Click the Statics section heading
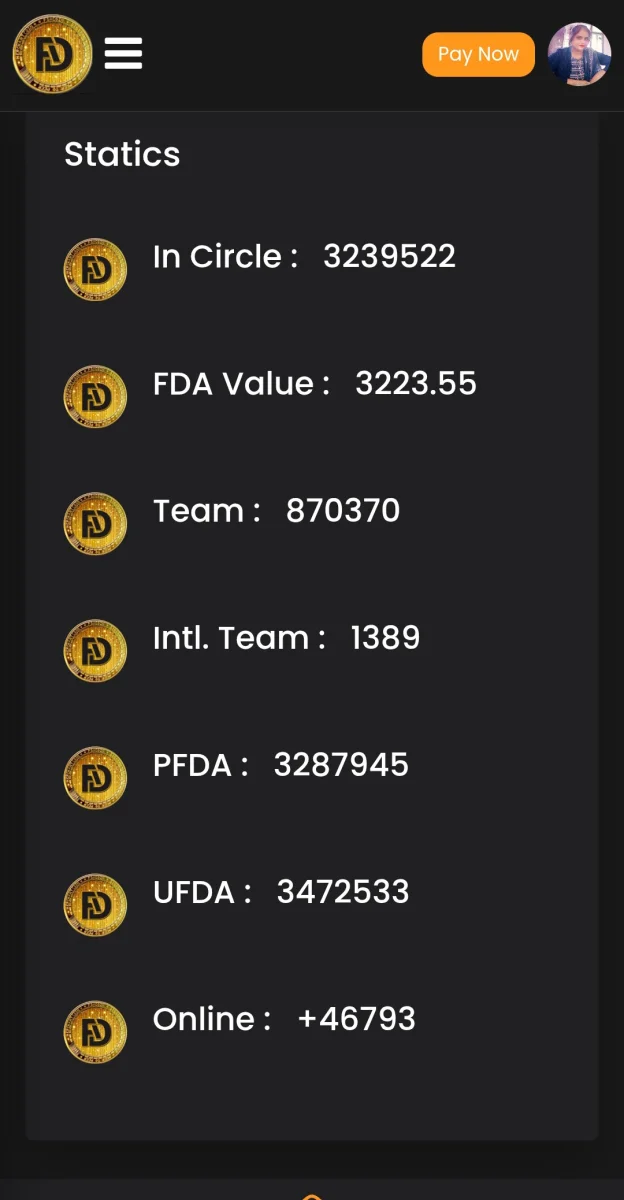The width and height of the screenshot is (624, 1200). (122, 154)
